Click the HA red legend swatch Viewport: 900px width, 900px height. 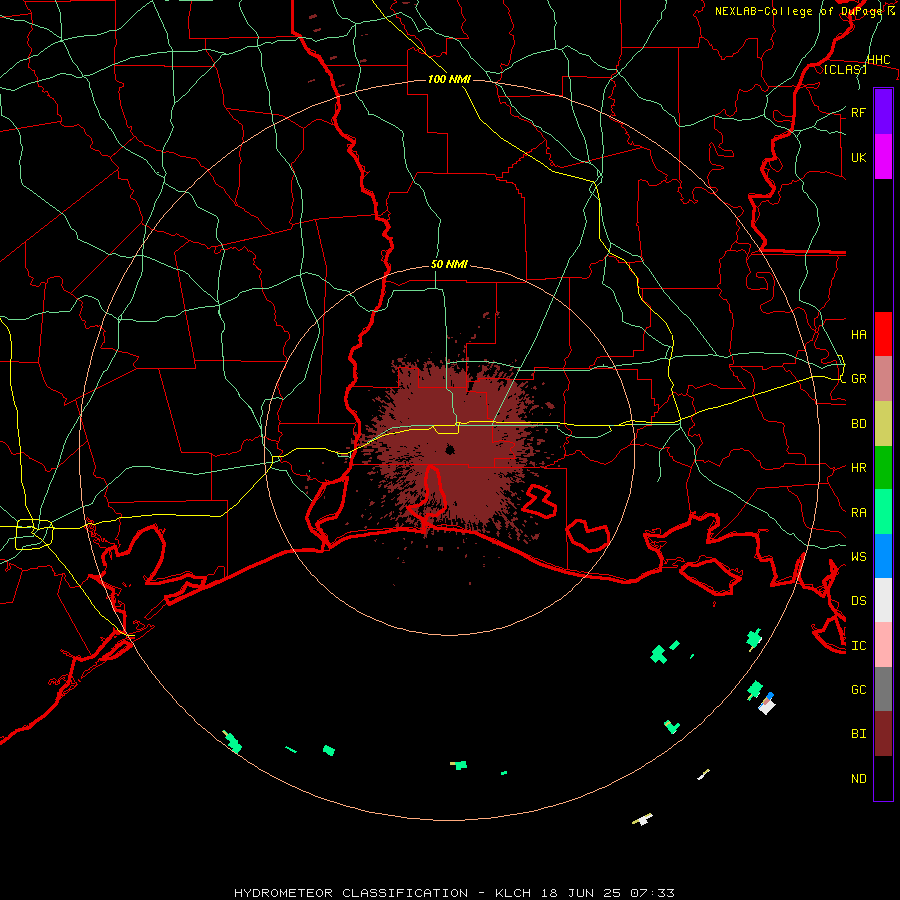pyautogui.click(x=883, y=334)
